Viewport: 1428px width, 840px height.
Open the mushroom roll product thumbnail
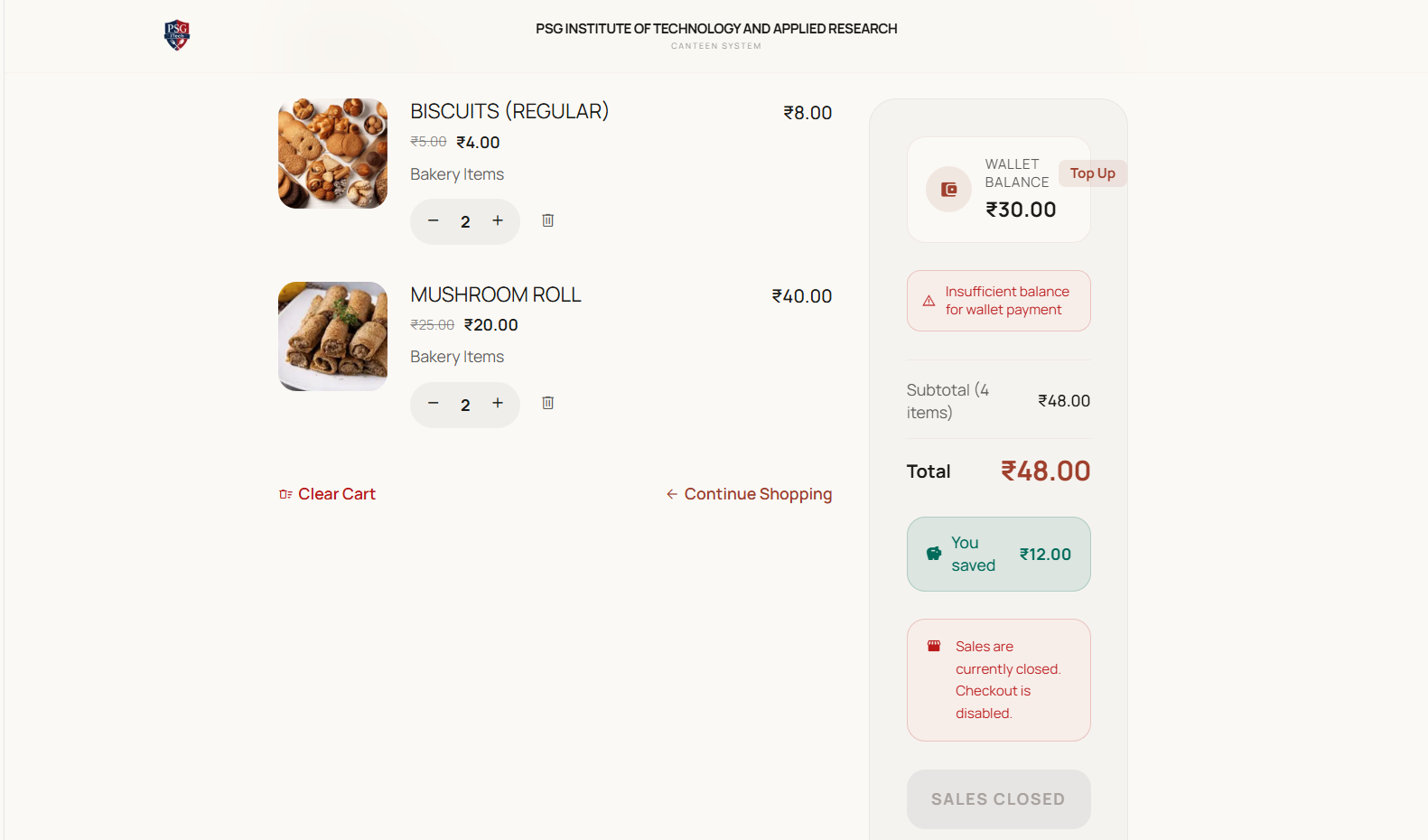pyautogui.click(x=332, y=336)
